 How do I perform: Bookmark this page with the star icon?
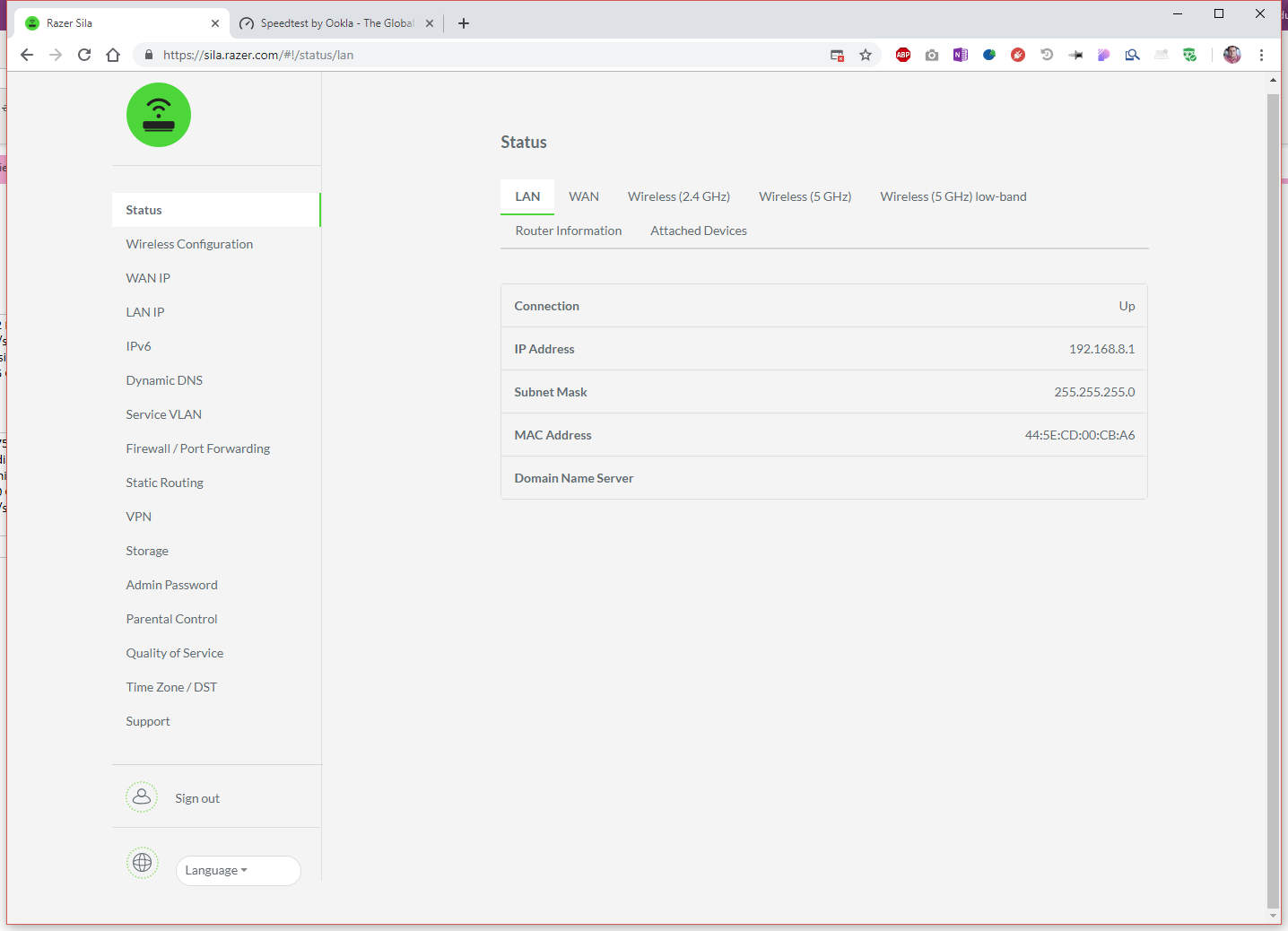point(866,55)
